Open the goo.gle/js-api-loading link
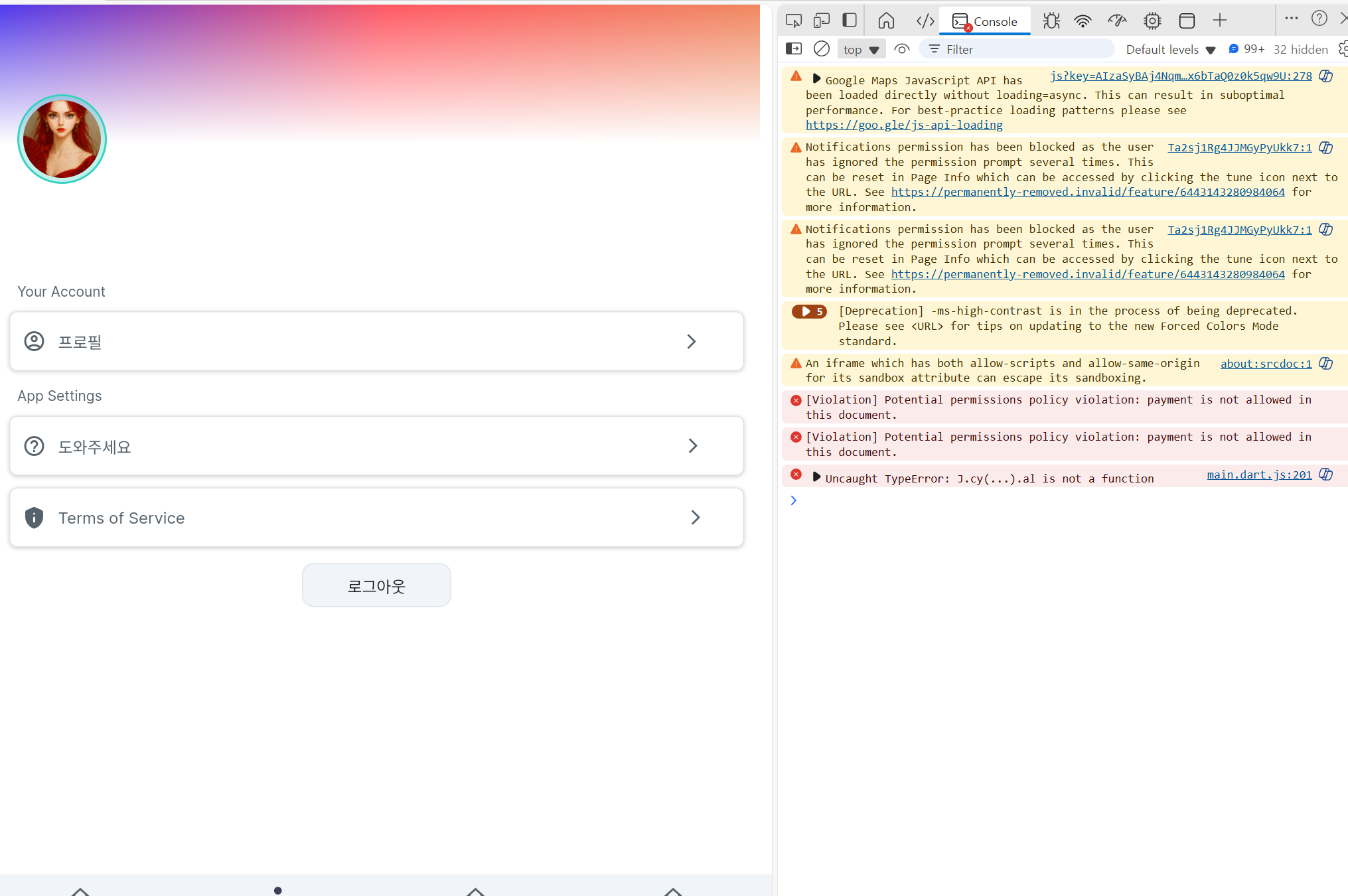This screenshot has height=896, width=1348. (x=904, y=125)
